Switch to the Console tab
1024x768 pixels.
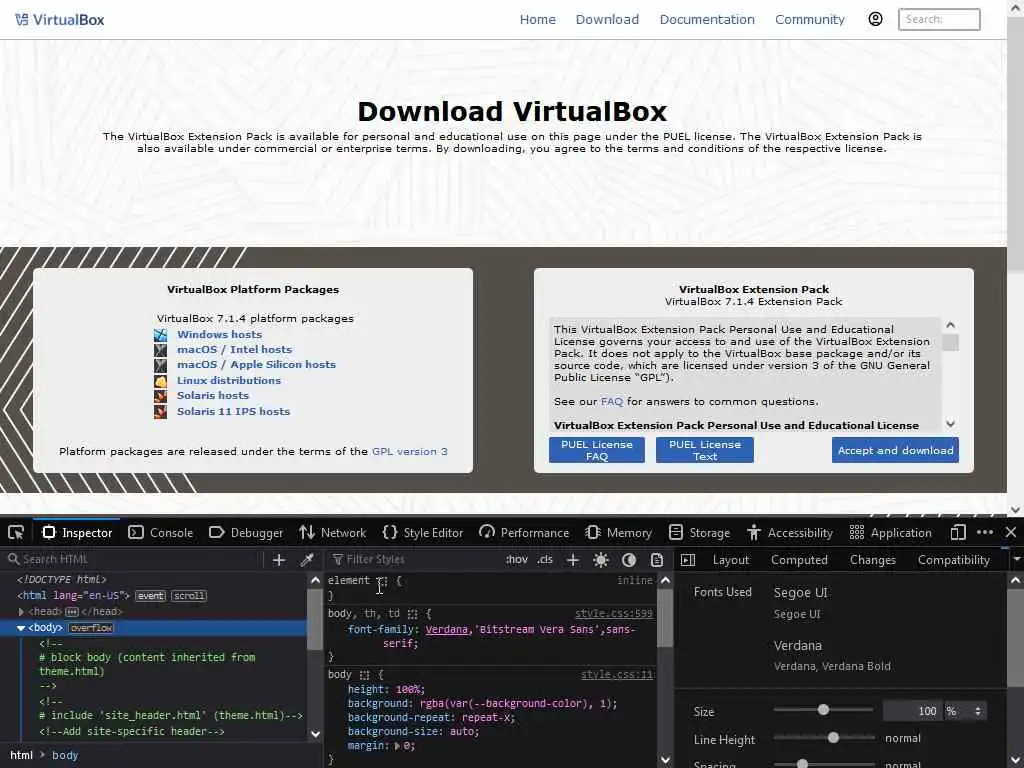coord(161,532)
